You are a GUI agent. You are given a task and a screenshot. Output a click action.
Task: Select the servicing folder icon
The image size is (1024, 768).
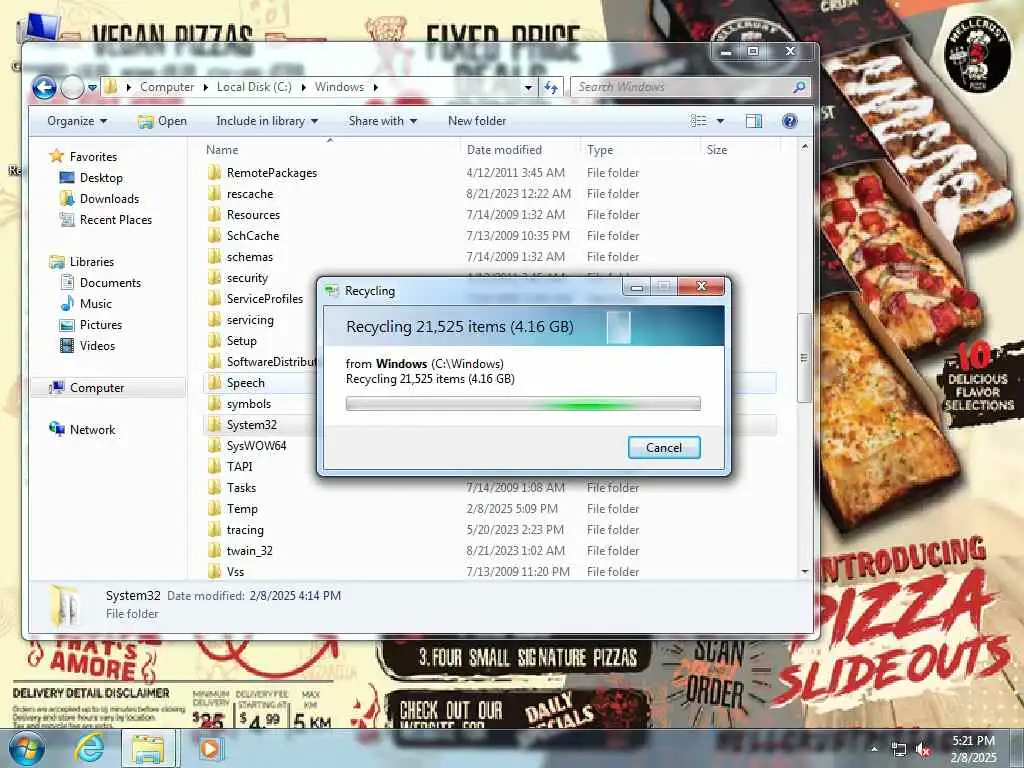[214, 319]
